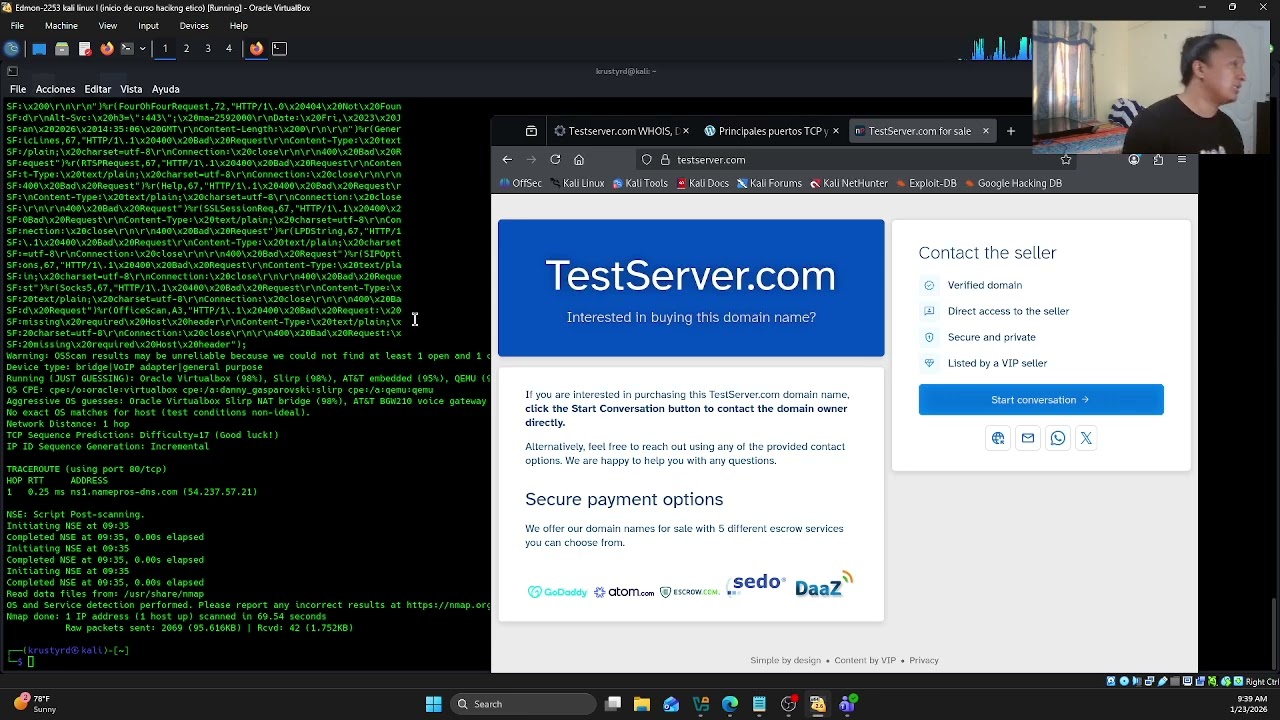Open the VirtualBox Help menu
Image resolution: width=1280 pixels, height=720 pixels.
238,25
